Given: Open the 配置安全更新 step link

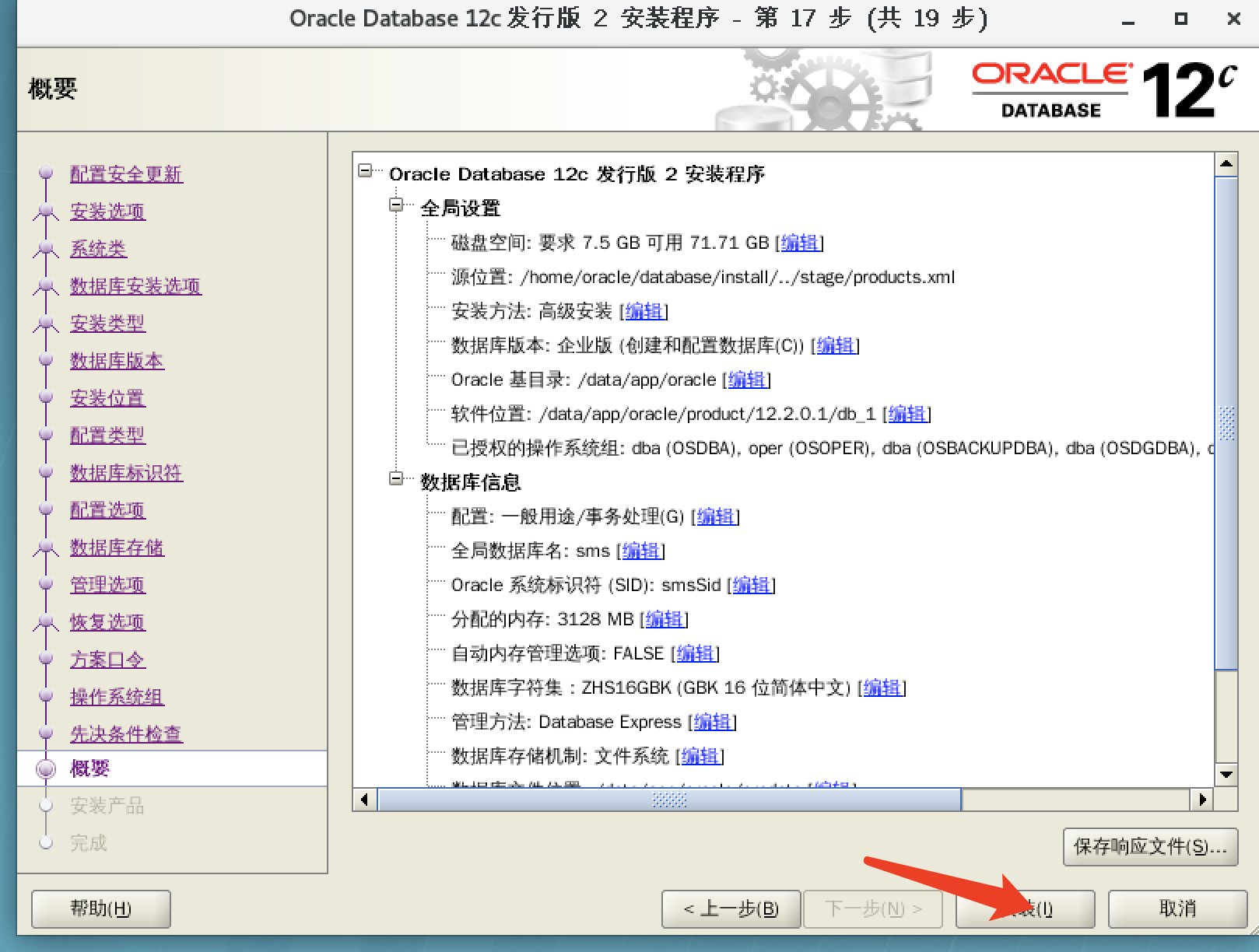Looking at the screenshot, I should [126, 174].
